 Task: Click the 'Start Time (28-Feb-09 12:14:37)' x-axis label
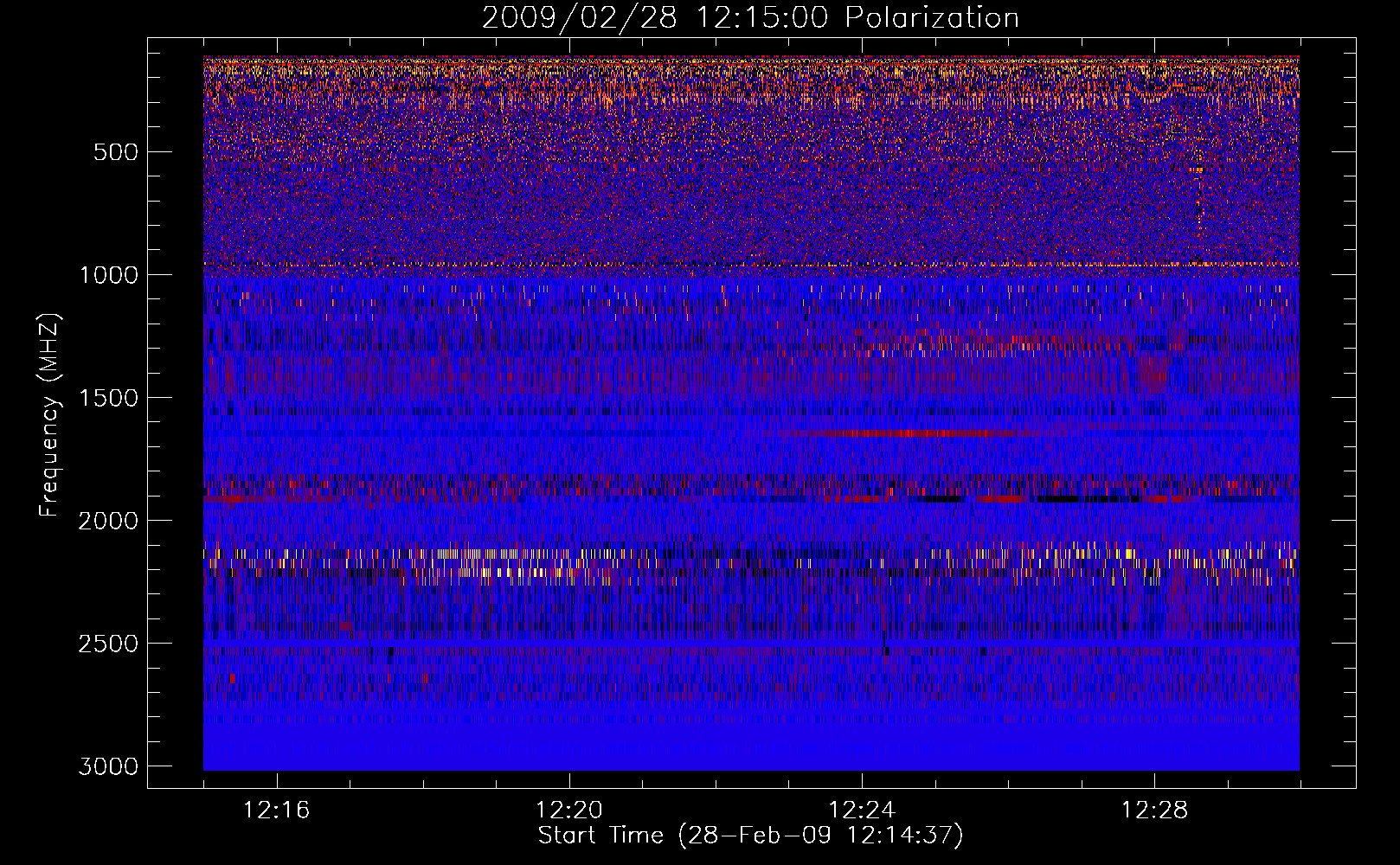pos(750,836)
